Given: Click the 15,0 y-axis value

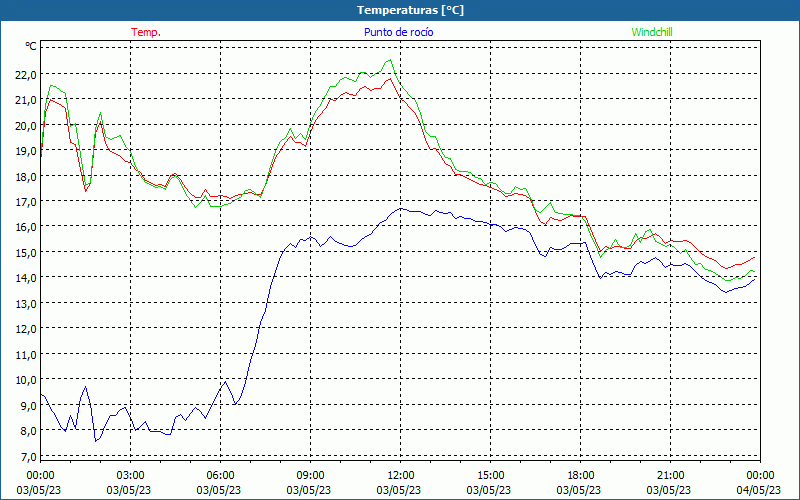Looking at the screenshot, I should coord(27,253).
